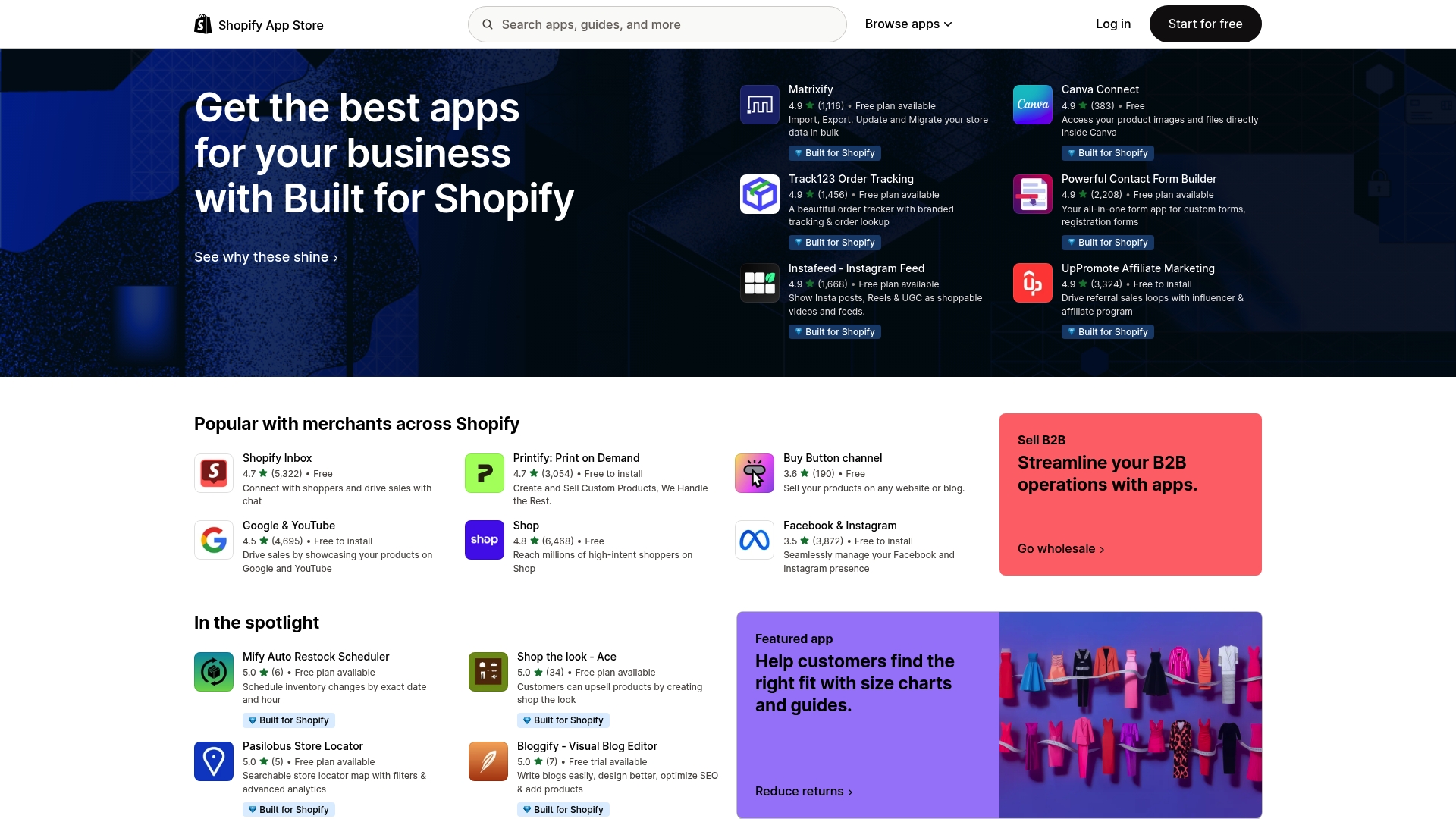
Task: Click the 'Go wholesale' link
Action: point(1060,548)
